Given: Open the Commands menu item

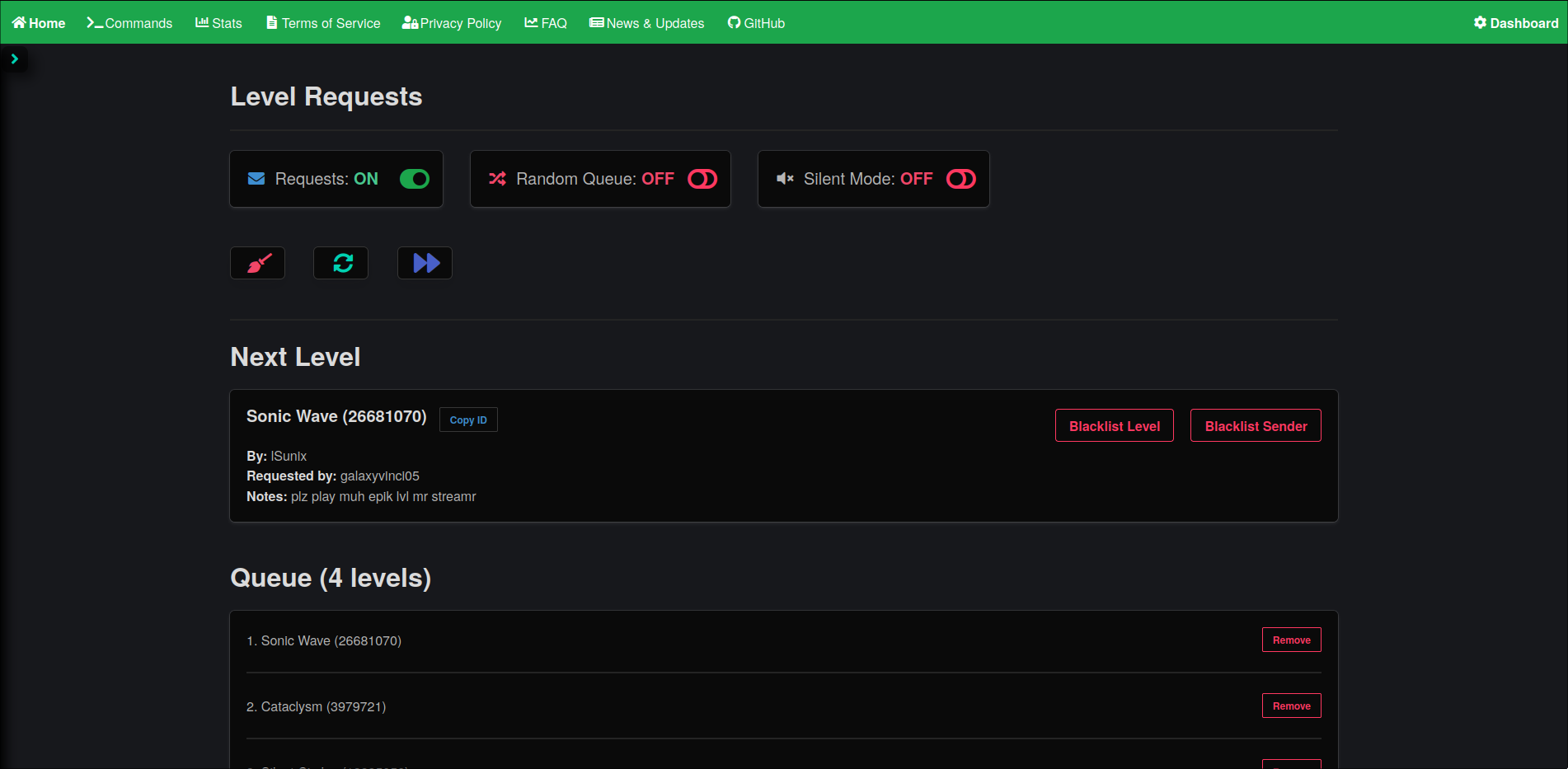Looking at the screenshot, I should point(129,23).
